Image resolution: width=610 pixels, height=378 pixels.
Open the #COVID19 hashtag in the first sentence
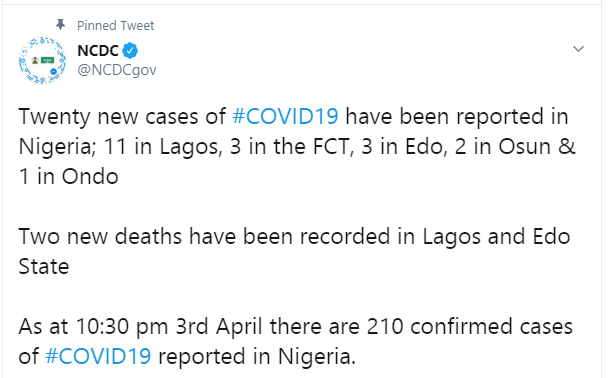285,117
